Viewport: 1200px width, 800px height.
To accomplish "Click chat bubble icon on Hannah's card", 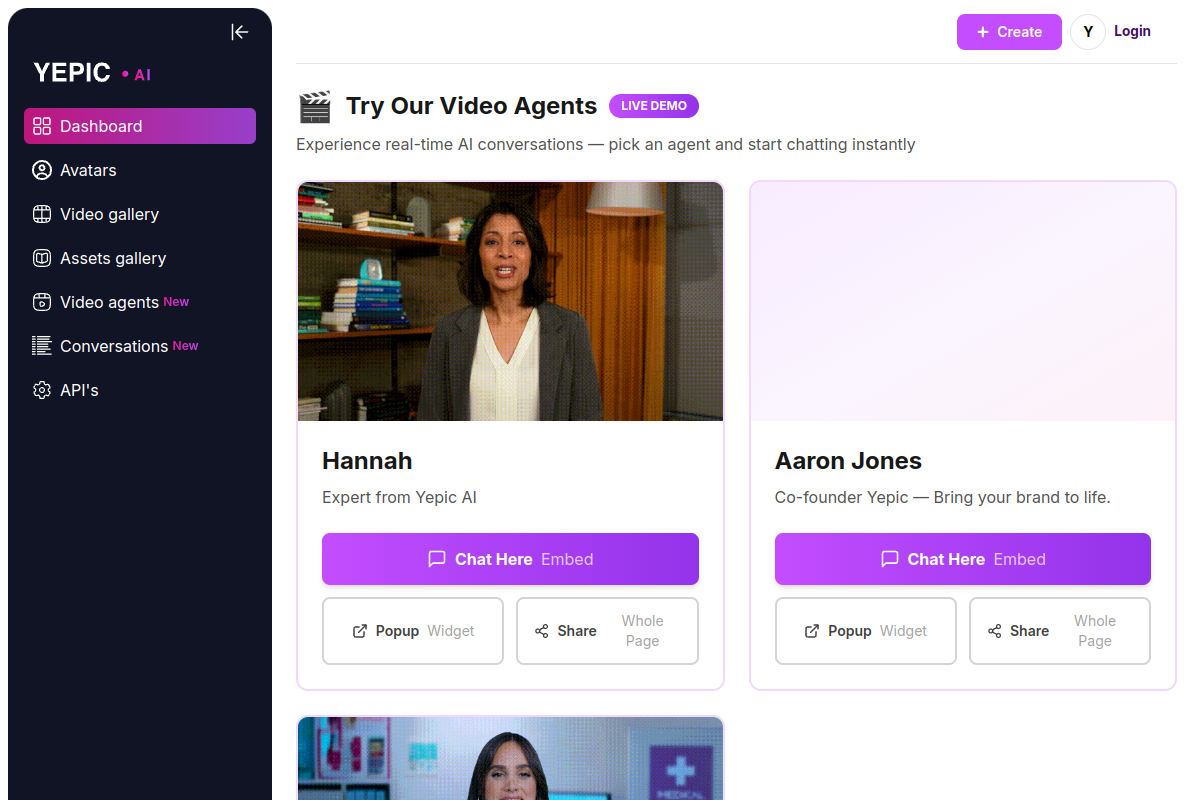I will pyautogui.click(x=437, y=559).
